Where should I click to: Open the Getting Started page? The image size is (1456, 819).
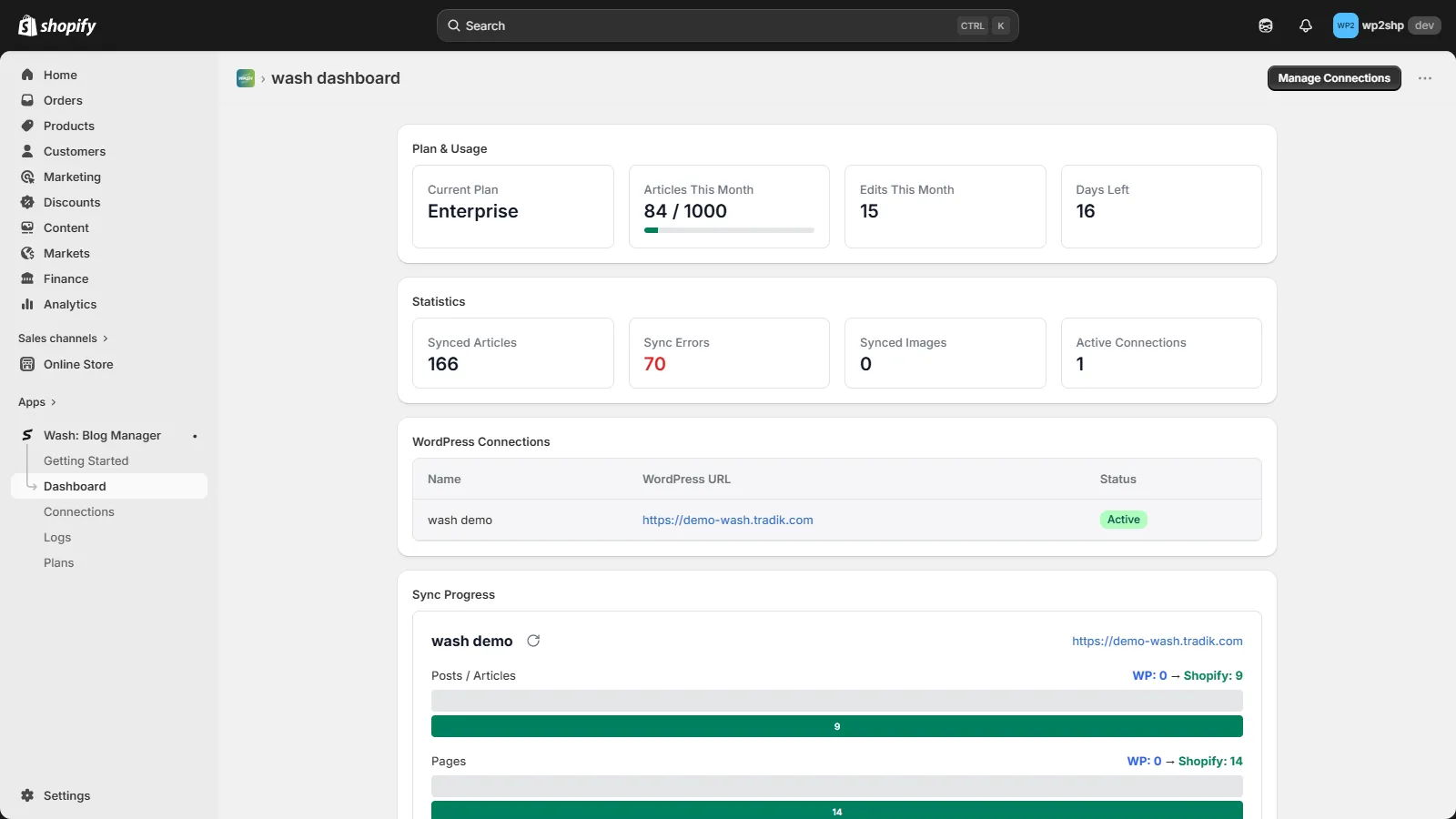(x=86, y=460)
